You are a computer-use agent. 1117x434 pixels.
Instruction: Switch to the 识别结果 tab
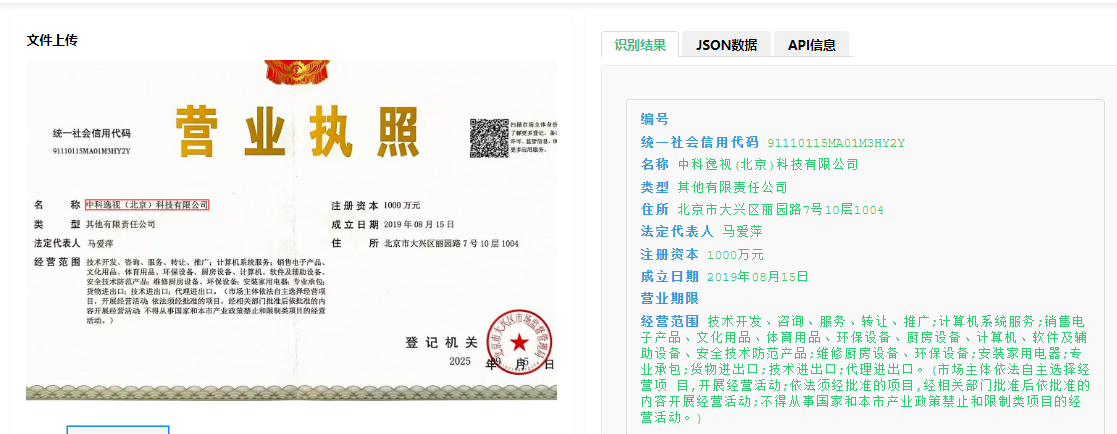pyautogui.click(x=640, y=44)
